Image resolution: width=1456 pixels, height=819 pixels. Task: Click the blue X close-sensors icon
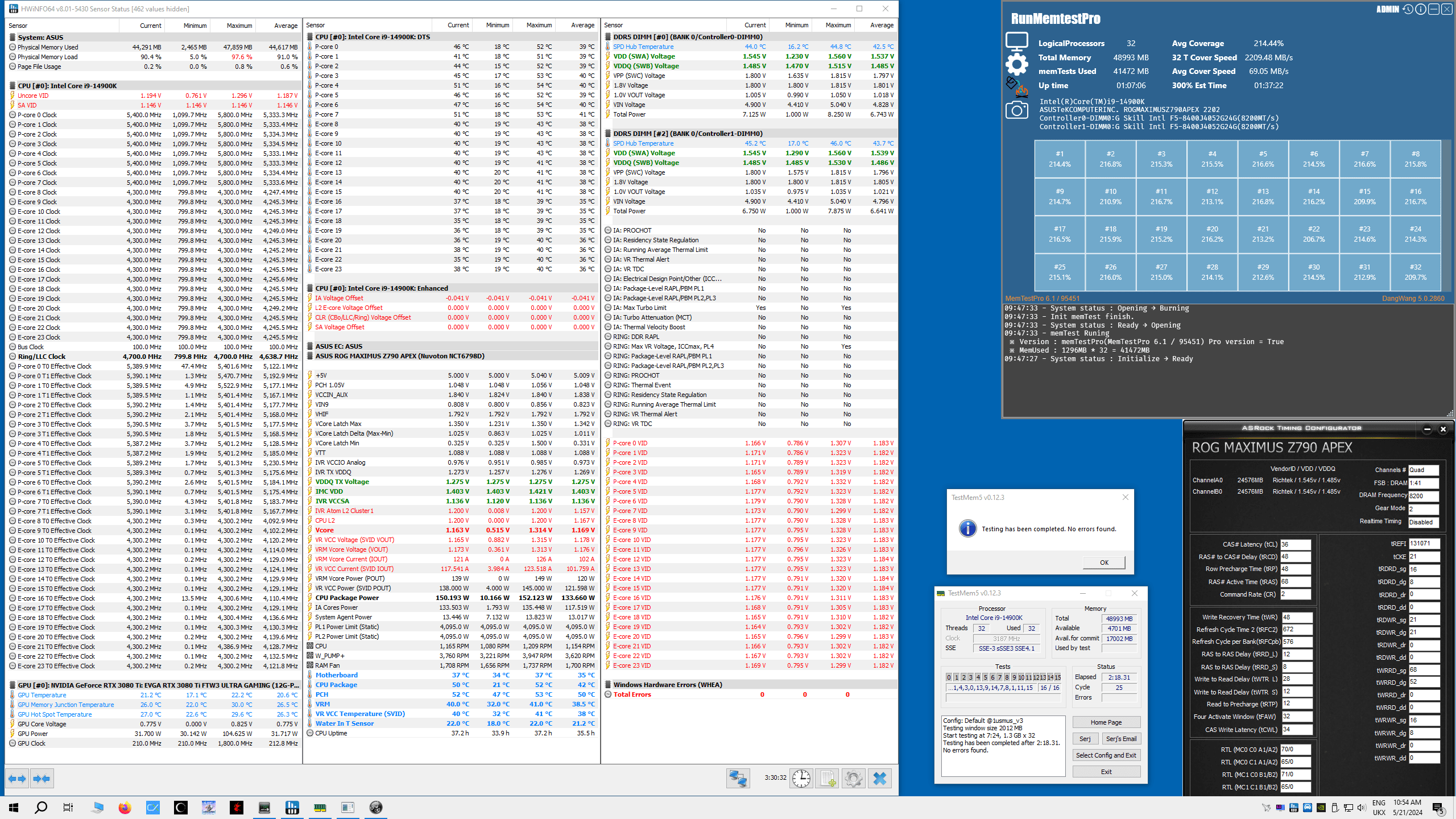click(880, 778)
